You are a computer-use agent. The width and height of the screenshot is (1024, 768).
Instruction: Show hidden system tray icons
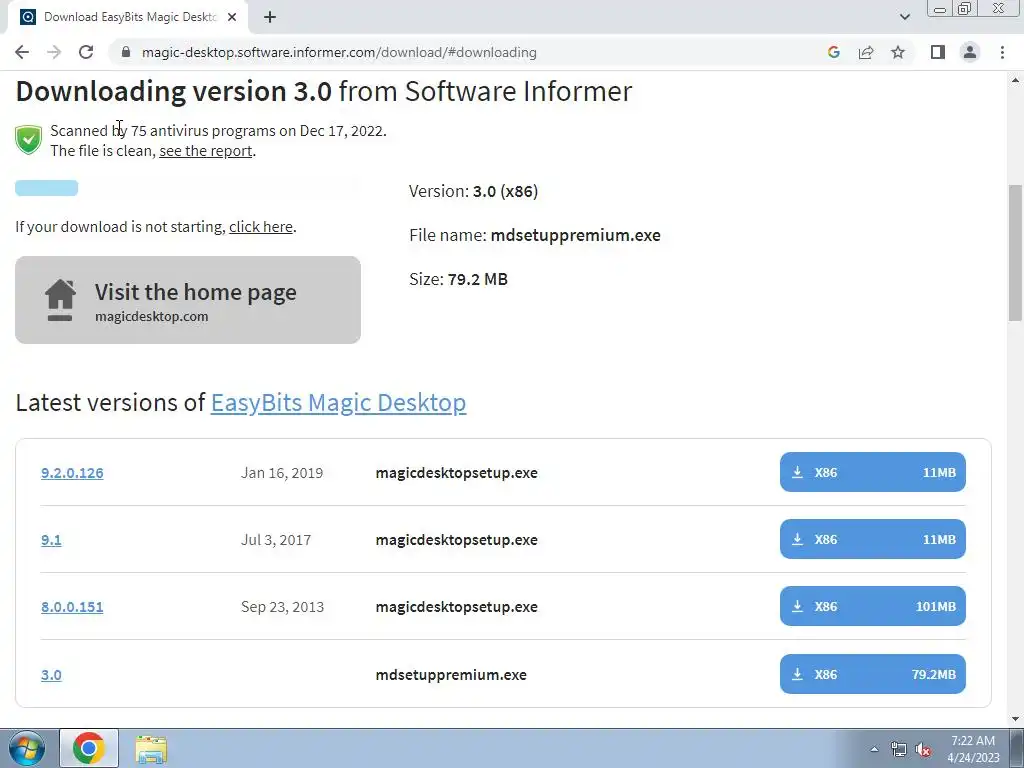point(874,749)
